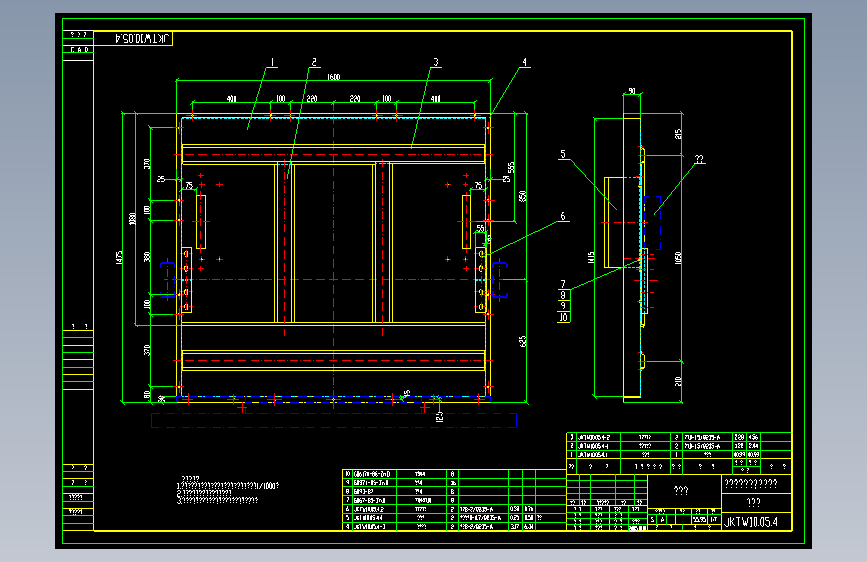Click balloon callout number 1
This screenshot has height=562, width=867.
click(x=272, y=62)
